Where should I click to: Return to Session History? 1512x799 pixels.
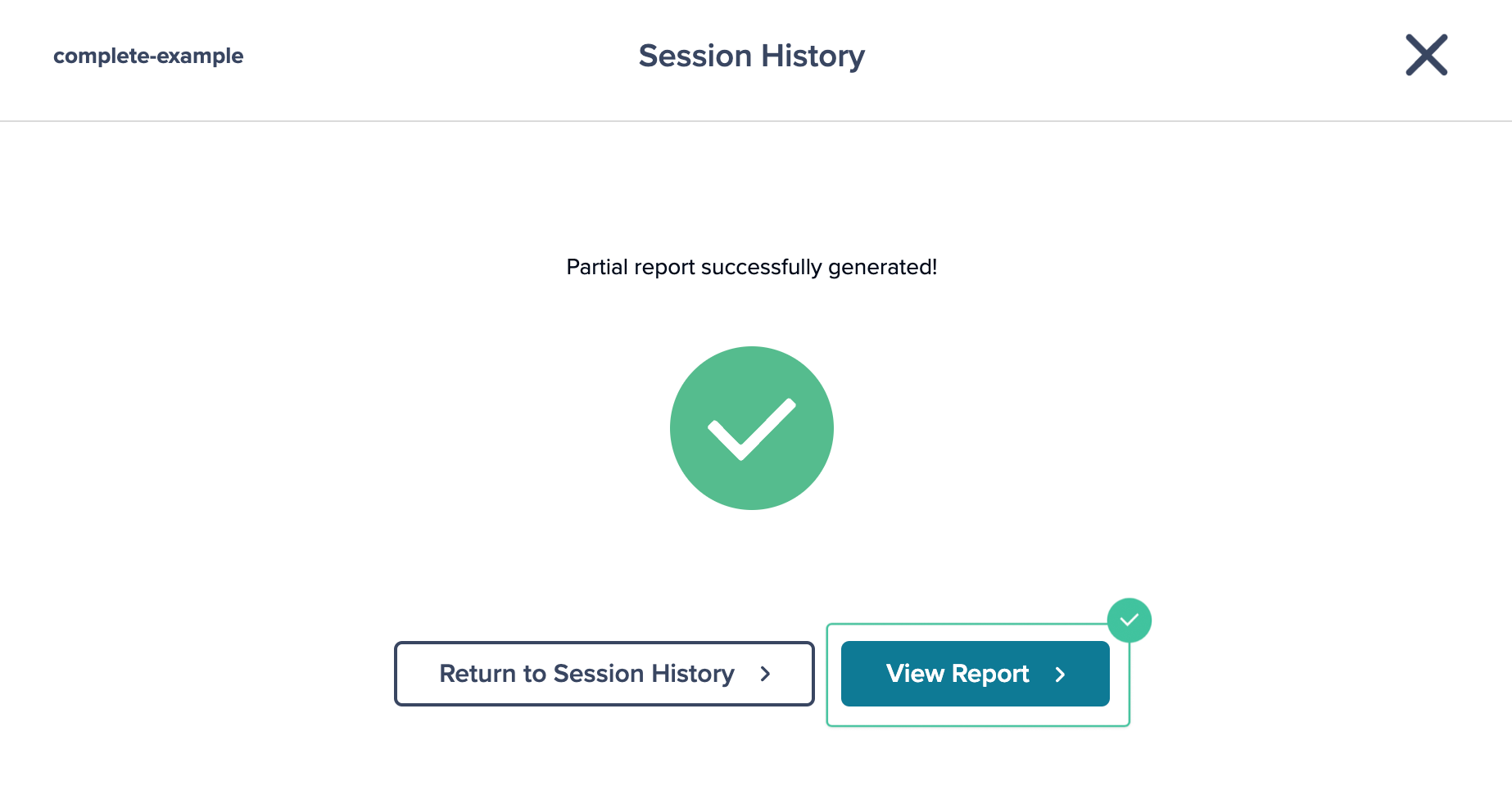coord(604,674)
